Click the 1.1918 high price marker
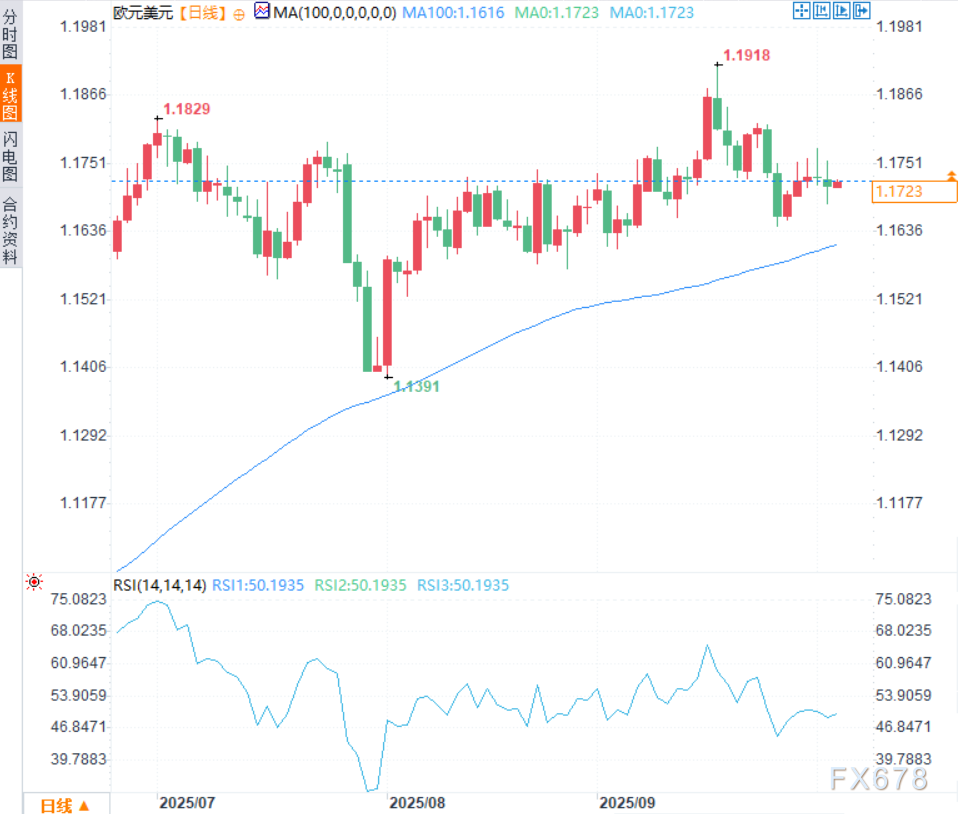 click(x=746, y=56)
